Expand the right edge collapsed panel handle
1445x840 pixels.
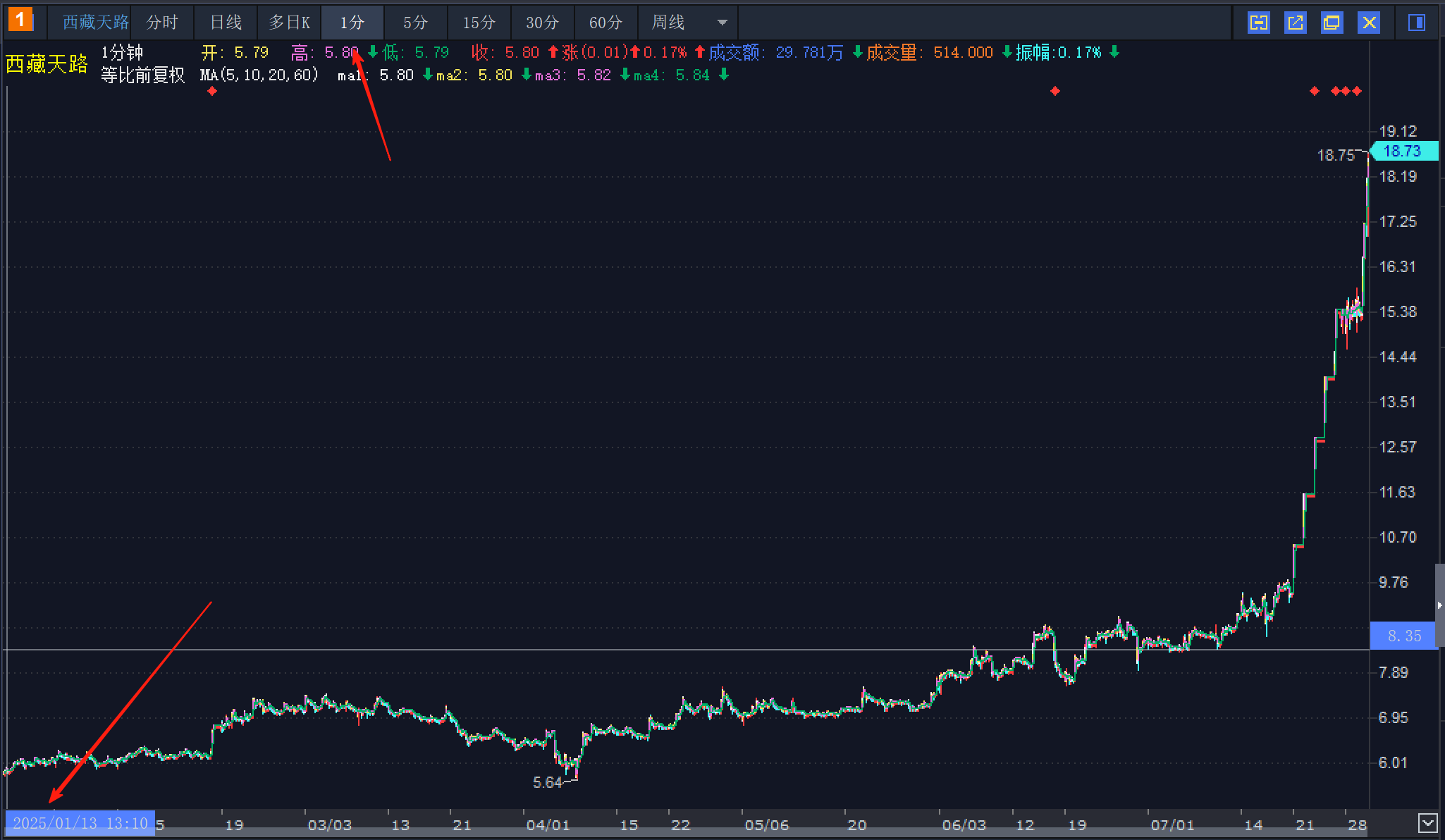click(x=1439, y=605)
